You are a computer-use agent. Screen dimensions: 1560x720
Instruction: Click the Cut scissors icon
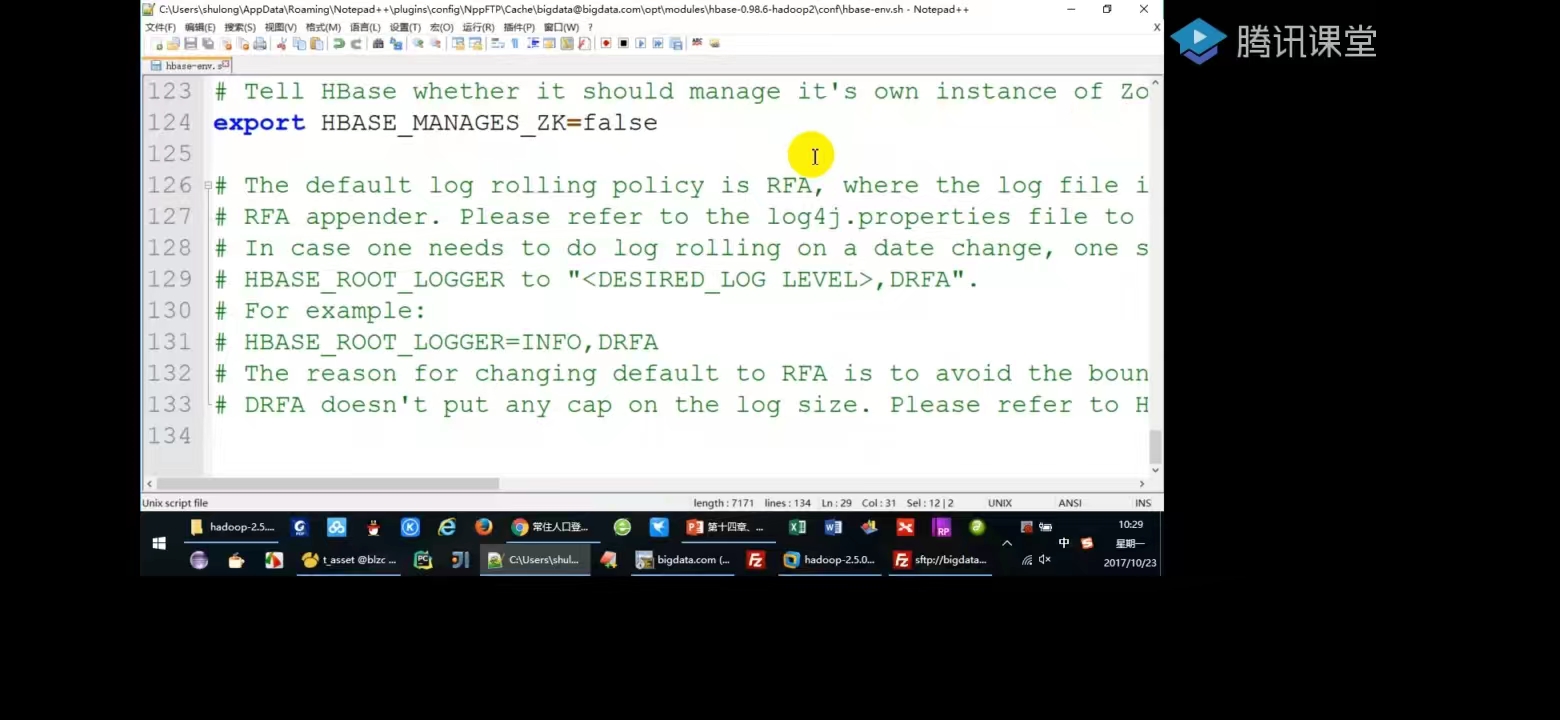[281, 43]
